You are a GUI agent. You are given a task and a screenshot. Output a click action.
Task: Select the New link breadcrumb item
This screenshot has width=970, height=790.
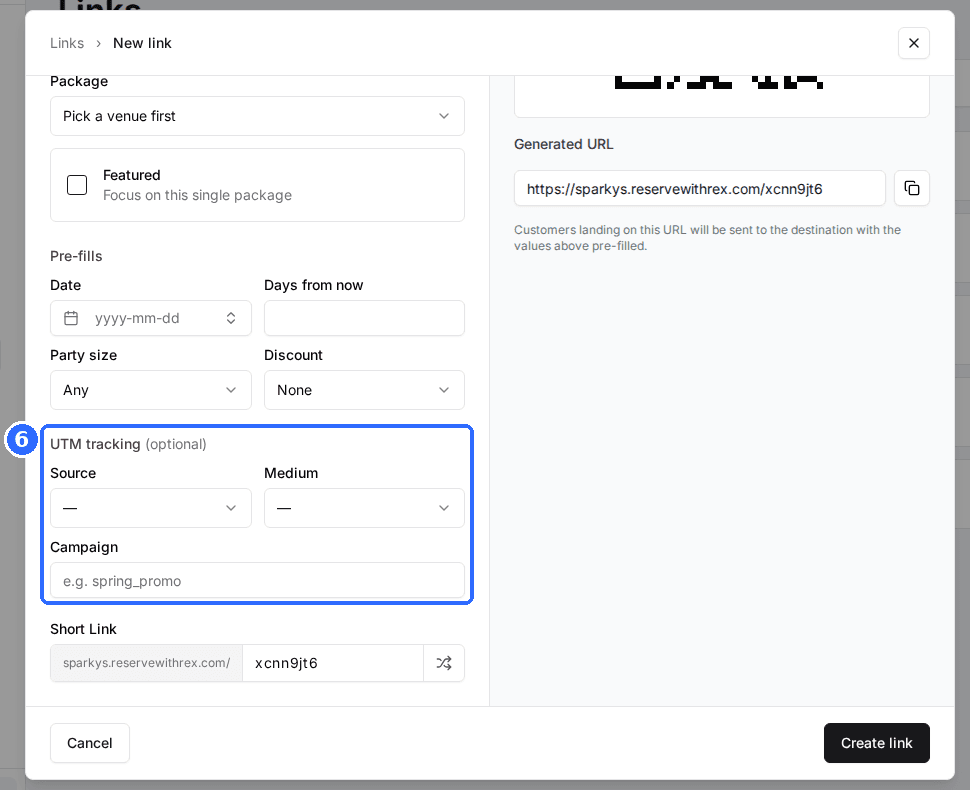tap(142, 43)
